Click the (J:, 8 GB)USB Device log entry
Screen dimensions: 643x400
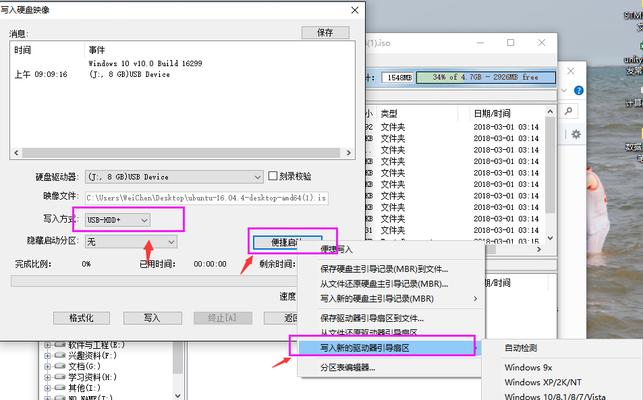click(x=130, y=74)
